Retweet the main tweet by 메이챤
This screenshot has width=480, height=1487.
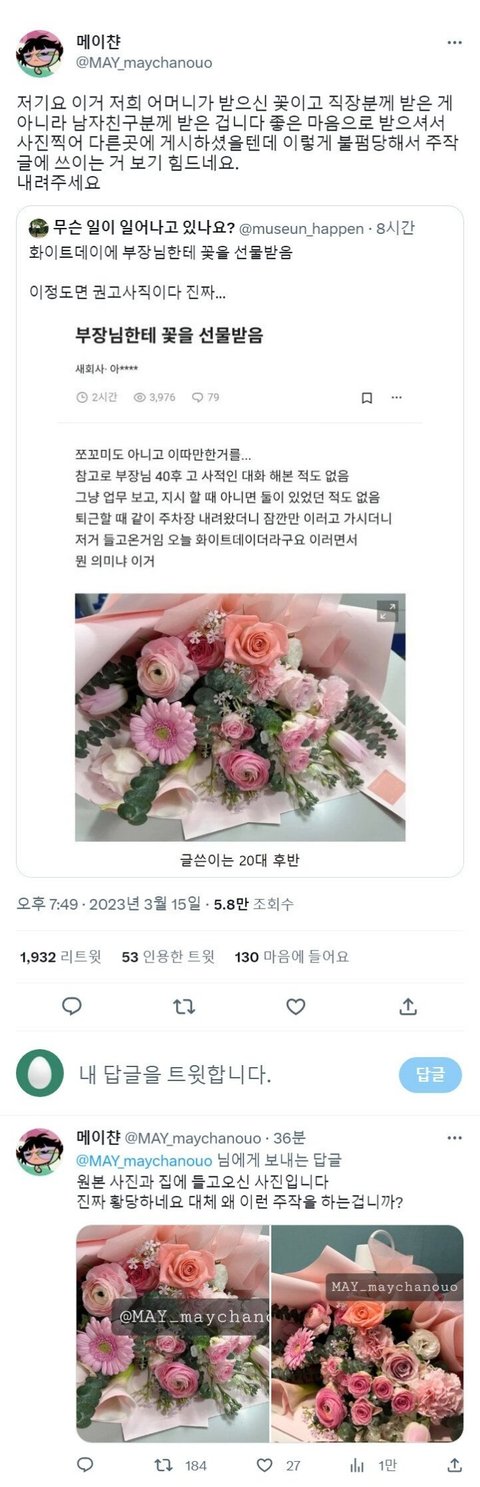(x=184, y=1006)
